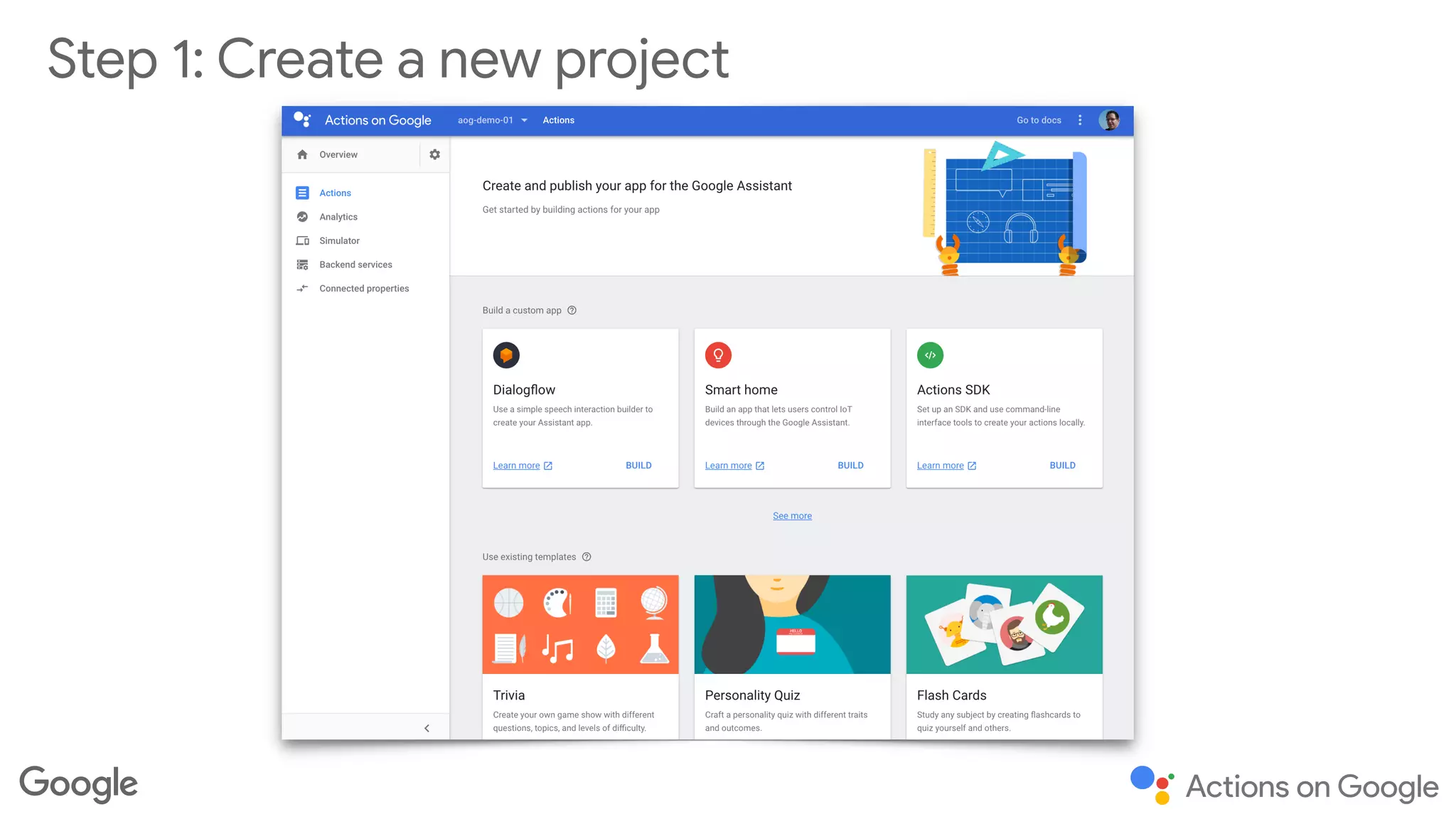Open Backend services in the sidebar
Screen dimensions: 1456x819
tap(355, 264)
